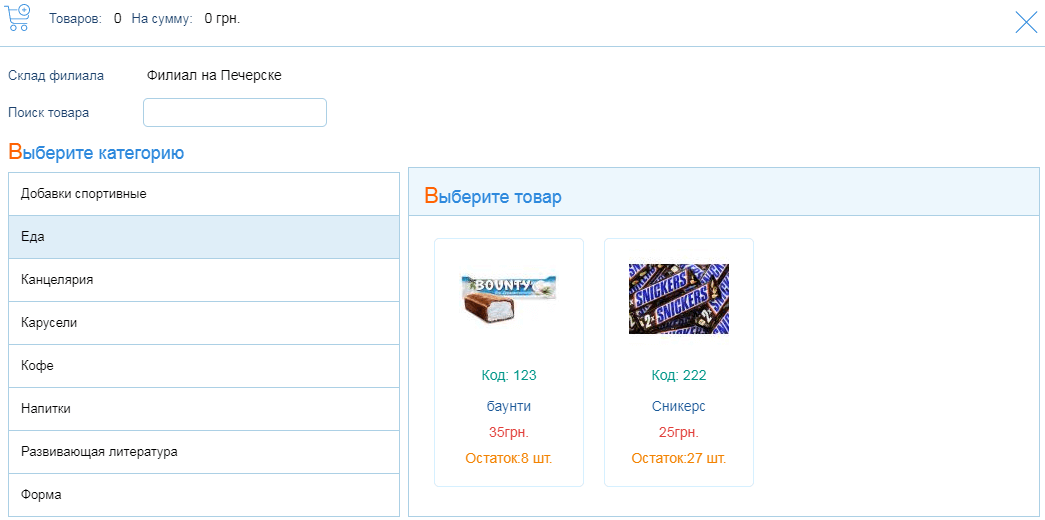Viewport: 1045px width, 520px height.
Task: Open the Канцелярия category
Action: pyautogui.click(x=204, y=280)
